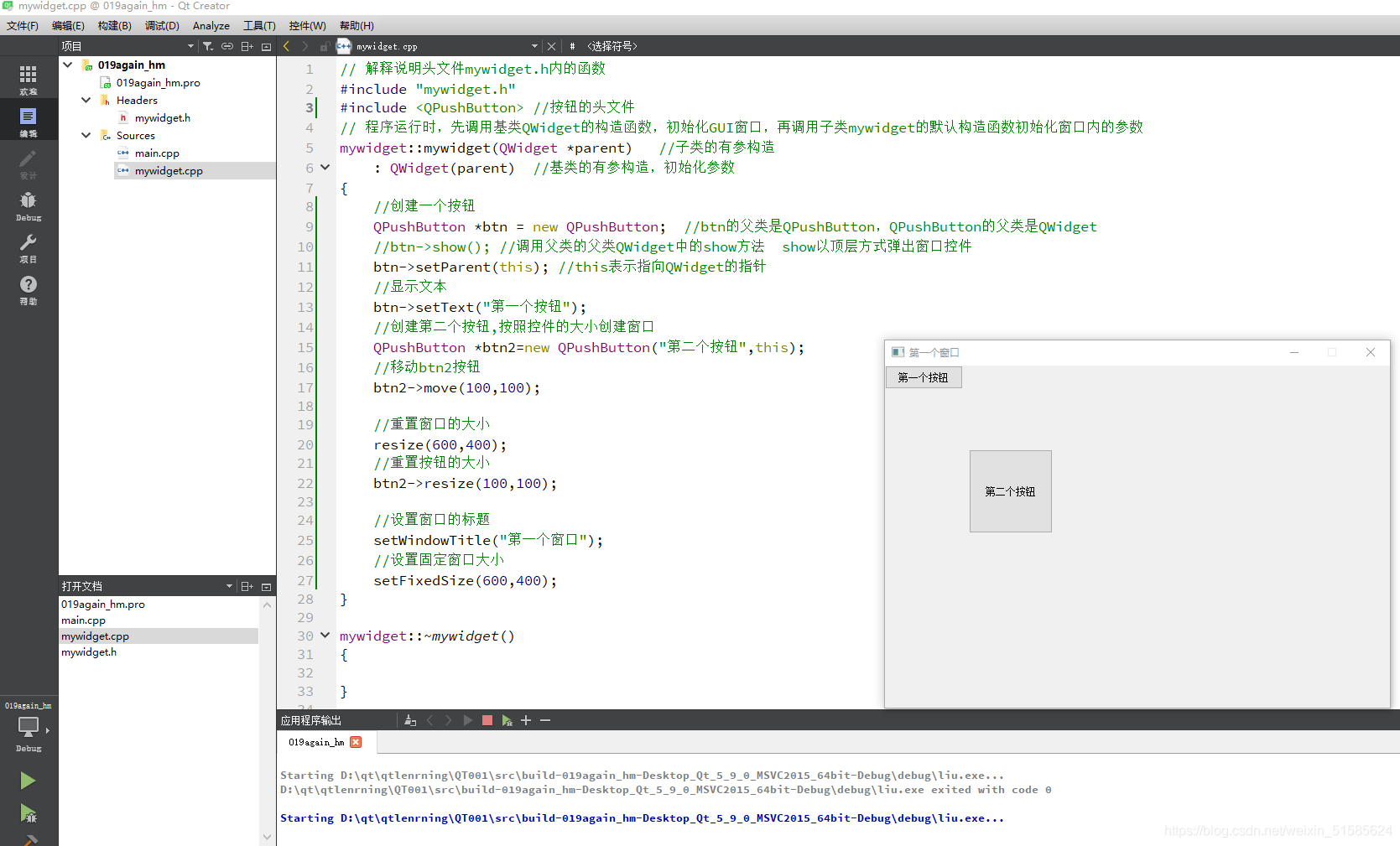1400x846 pixels.
Task: Split the Open Documents panel
Action: pos(247,586)
